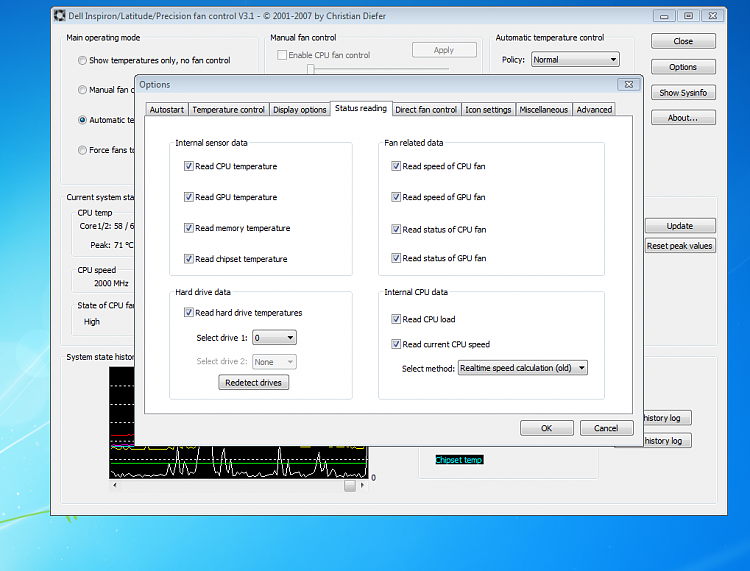Click the history graph left scroll arrow

click(x=115, y=485)
